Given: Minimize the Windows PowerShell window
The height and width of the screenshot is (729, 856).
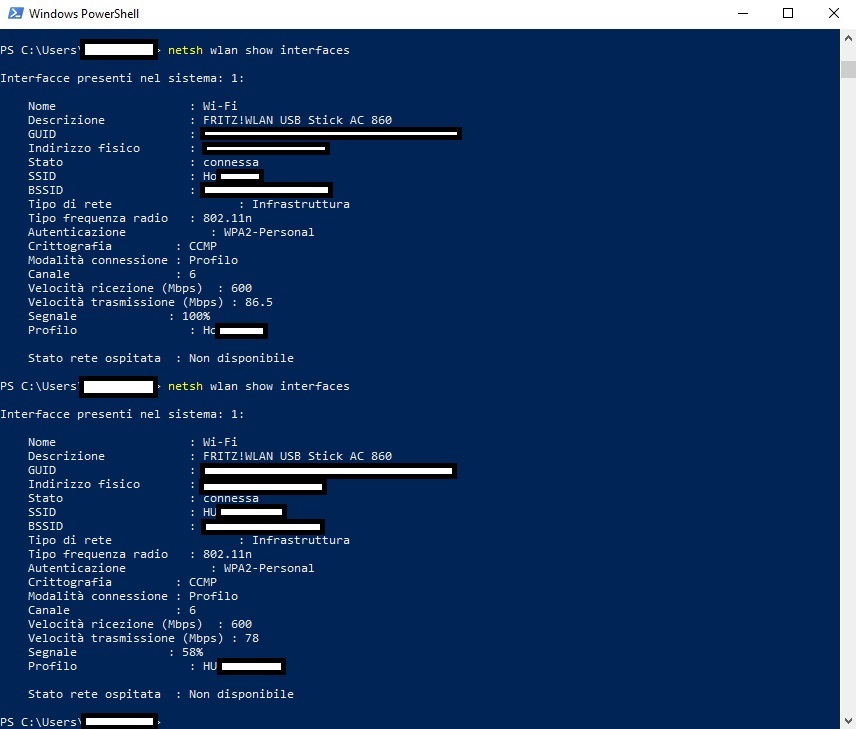Looking at the screenshot, I should pyautogui.click(x=742, y=13).
